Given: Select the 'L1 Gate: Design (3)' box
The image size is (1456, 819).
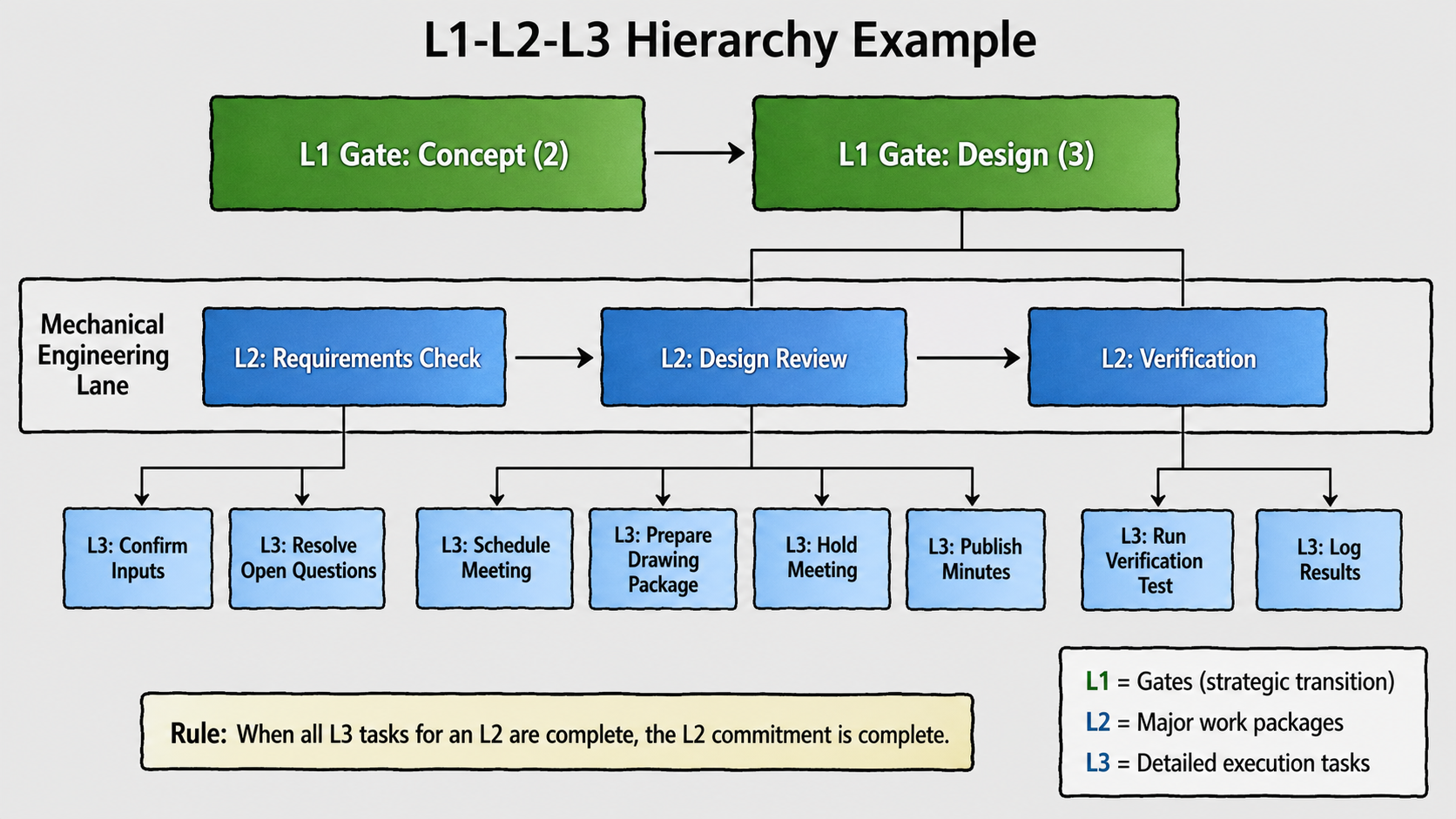Looking at the screenshot, I should pos(966,153).
